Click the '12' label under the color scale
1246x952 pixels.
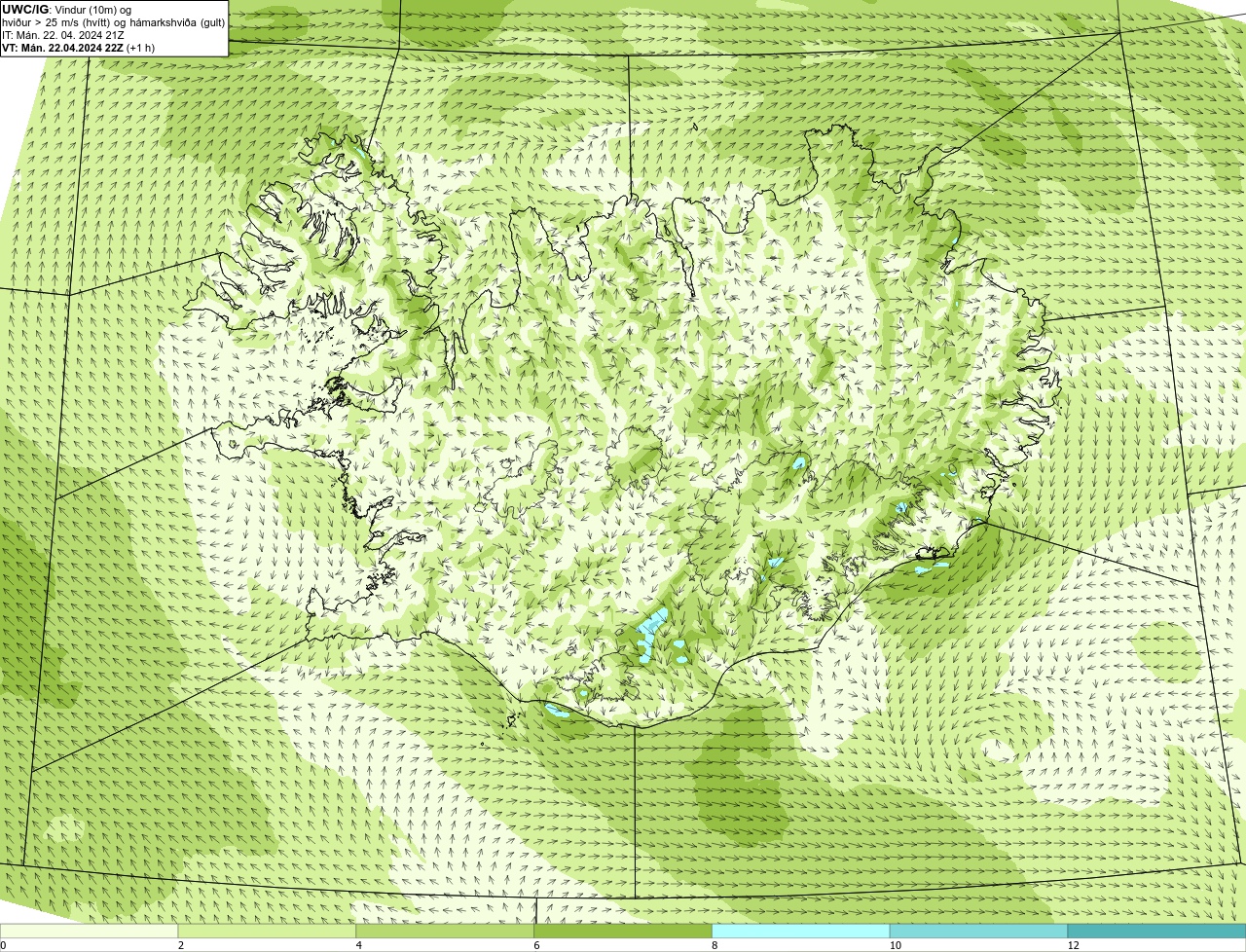(x=1073, y=945)
